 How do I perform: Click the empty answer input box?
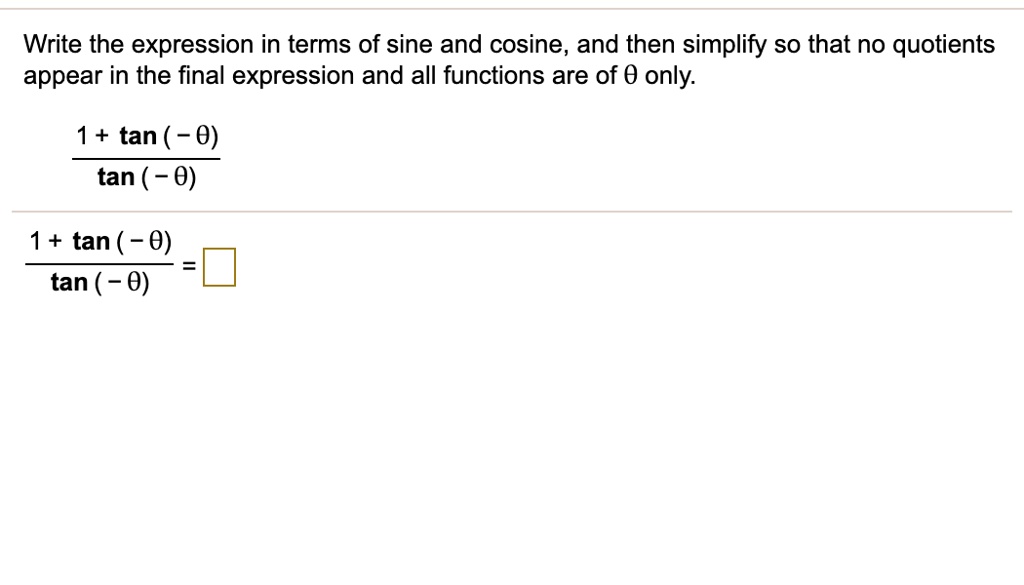(219, 267)
